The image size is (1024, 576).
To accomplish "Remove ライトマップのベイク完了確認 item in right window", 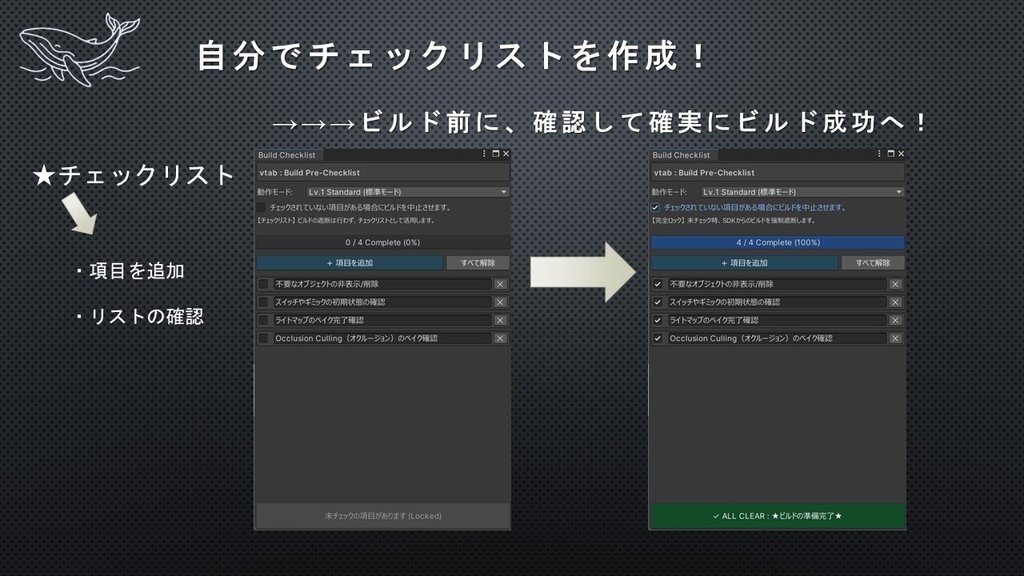I will [895, 320].
